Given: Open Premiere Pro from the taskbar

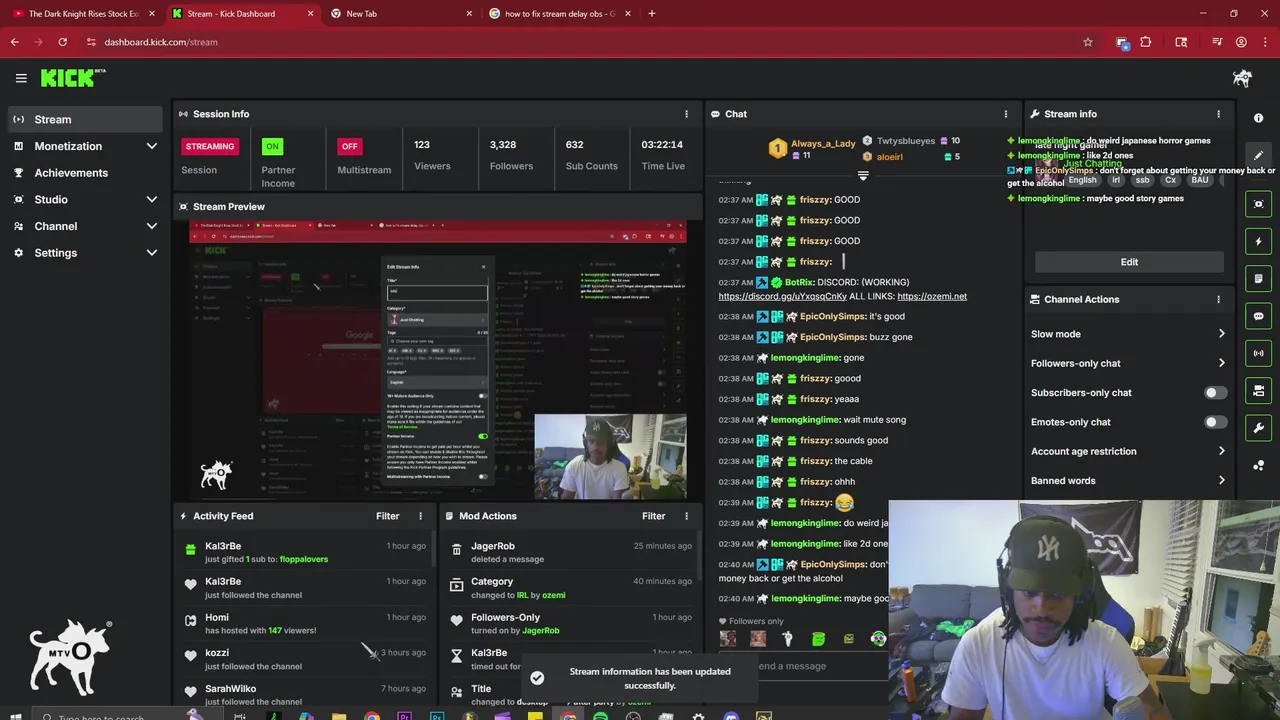Looking at the screenshot, I should pyautogui.click(x=404, y=716).
